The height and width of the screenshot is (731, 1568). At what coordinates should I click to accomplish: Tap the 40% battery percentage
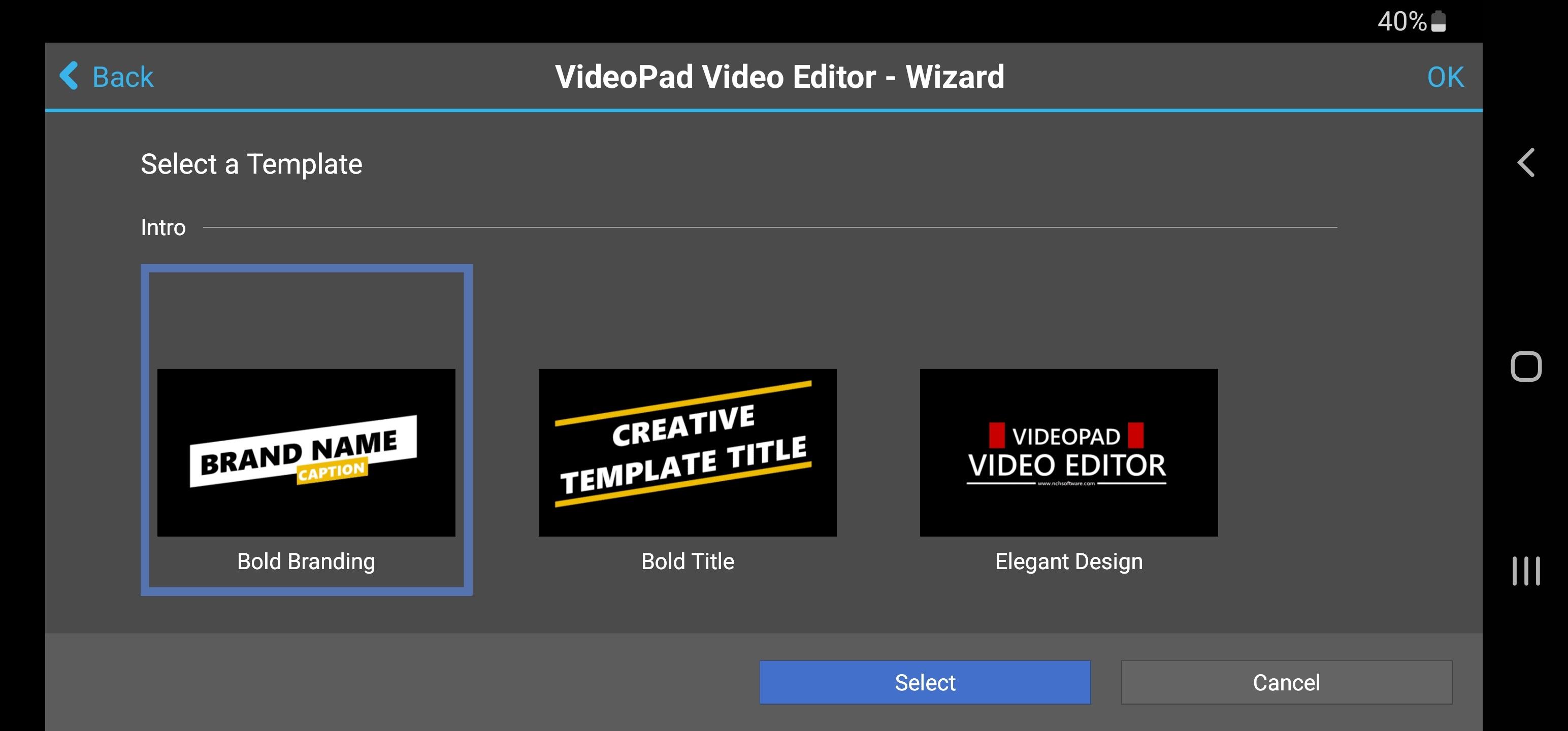(1401, 21)
